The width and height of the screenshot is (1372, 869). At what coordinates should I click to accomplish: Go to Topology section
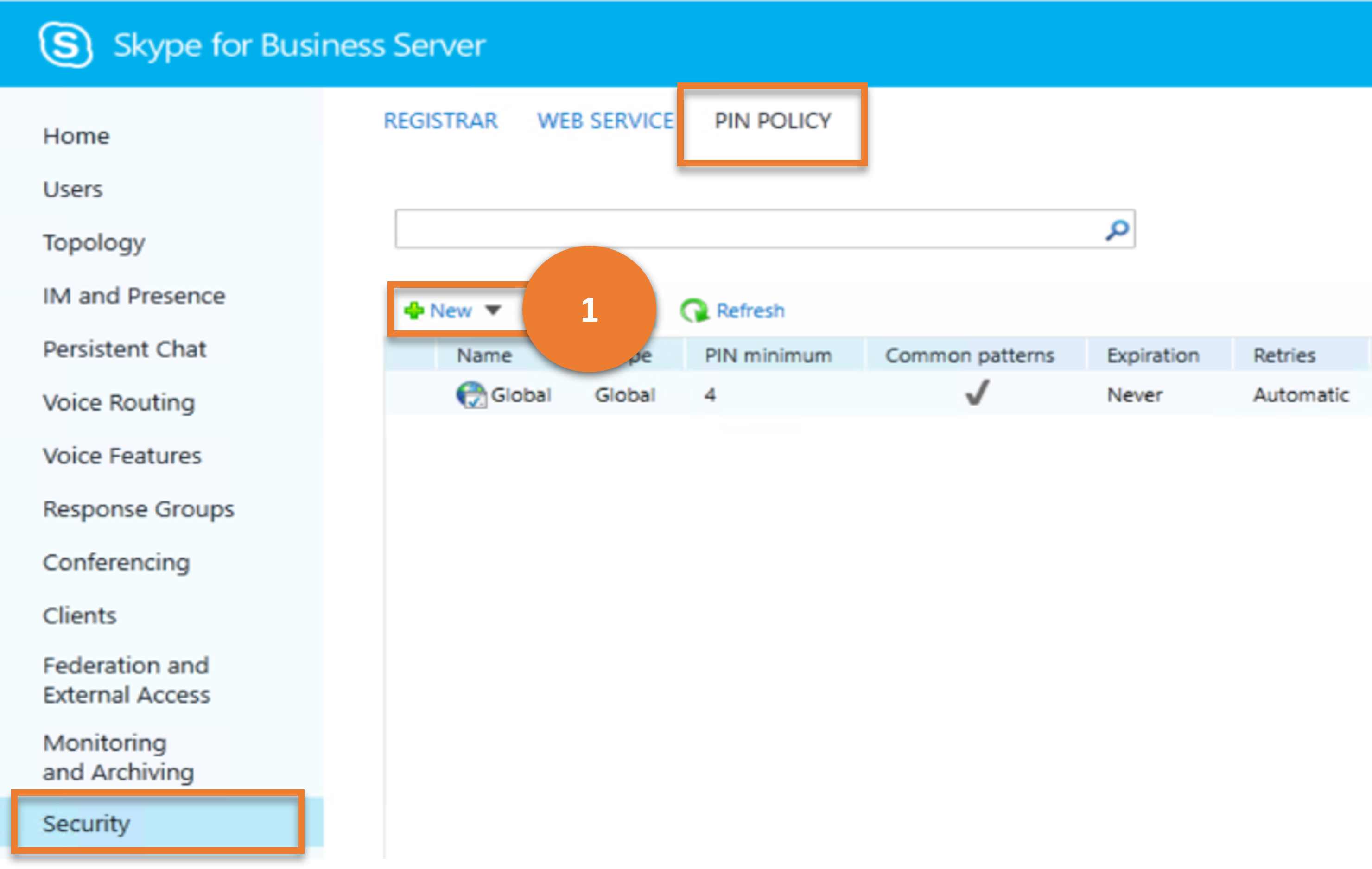94,243
